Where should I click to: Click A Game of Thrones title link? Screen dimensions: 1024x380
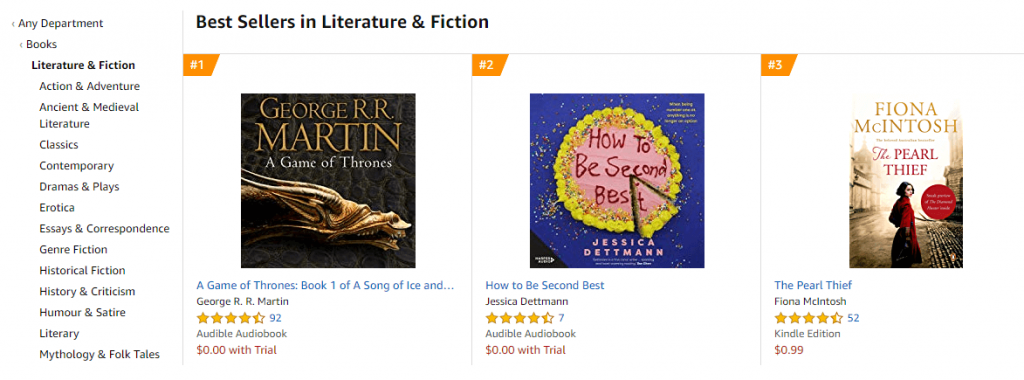(325, 285)
